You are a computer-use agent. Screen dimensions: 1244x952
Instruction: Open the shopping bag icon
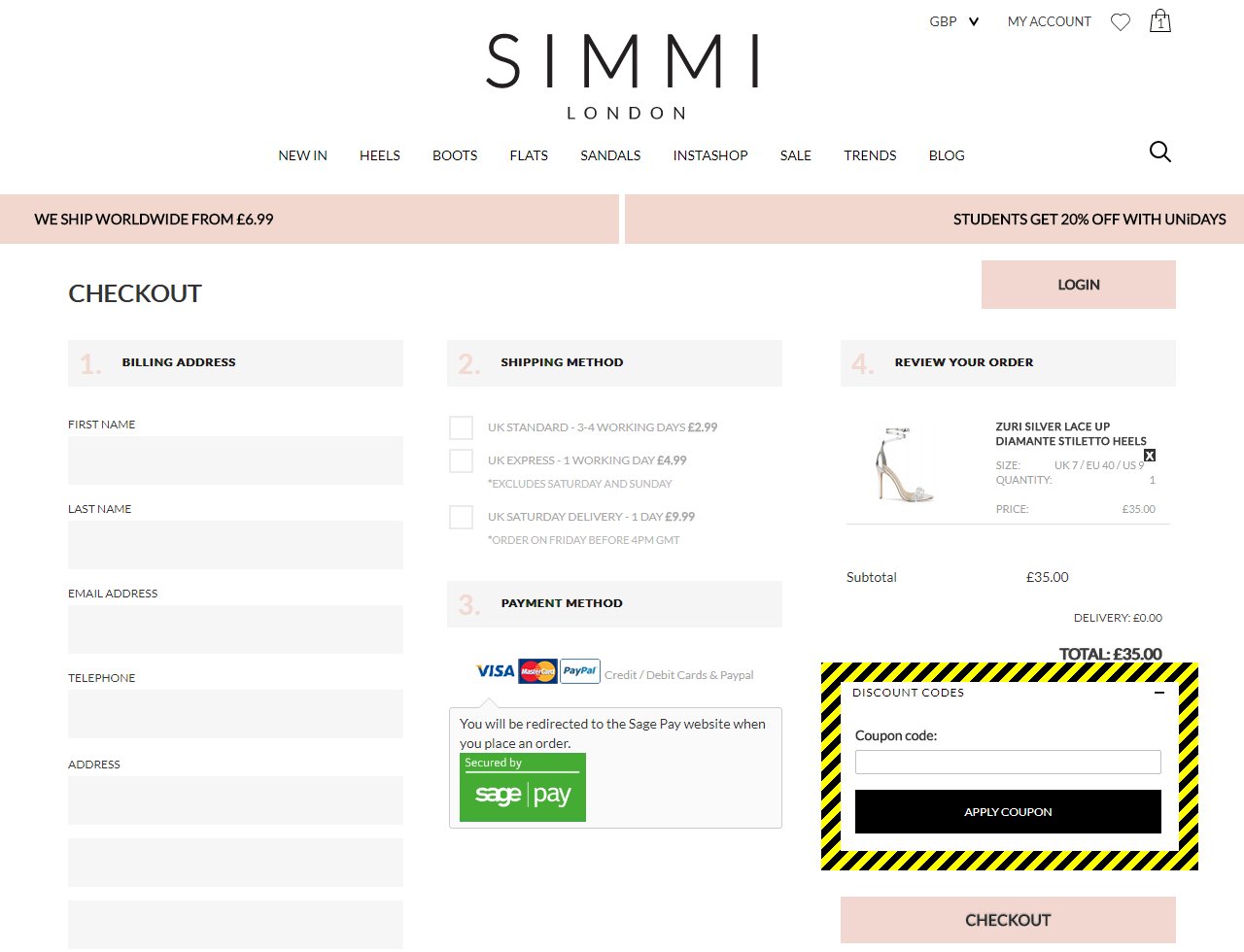(x=1160, y=20)
